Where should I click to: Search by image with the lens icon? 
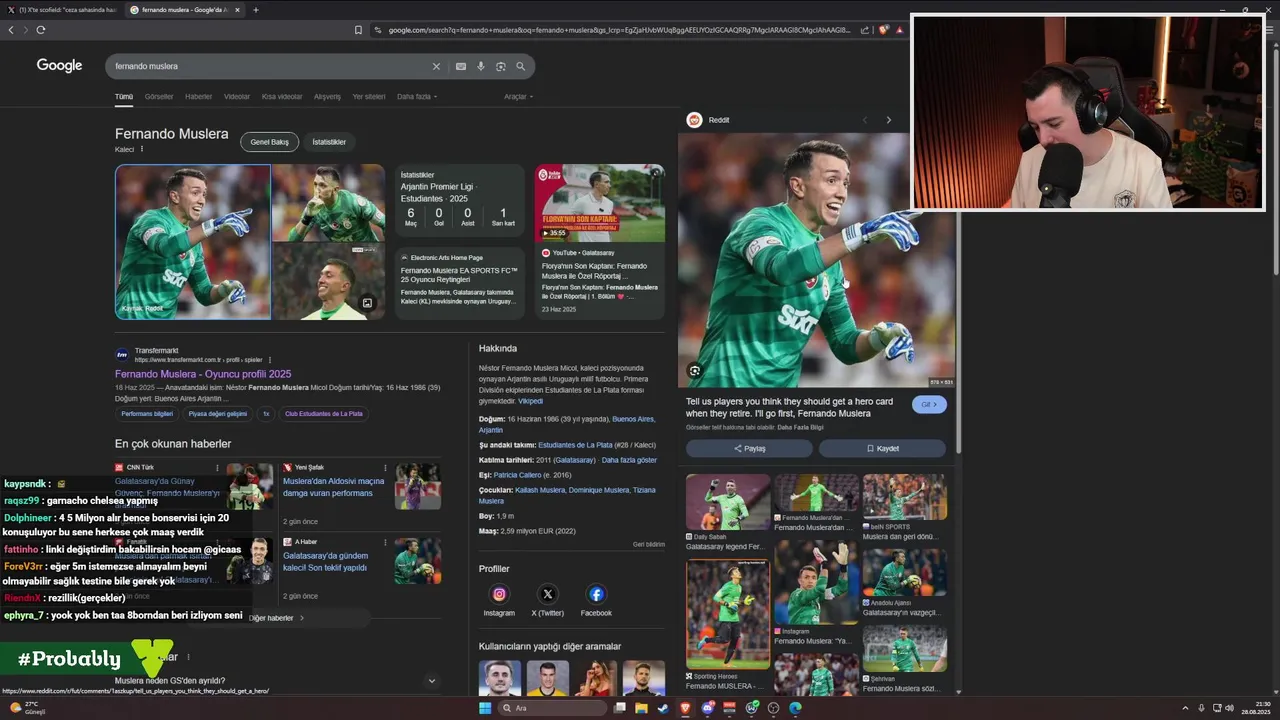tap(500, 66)
